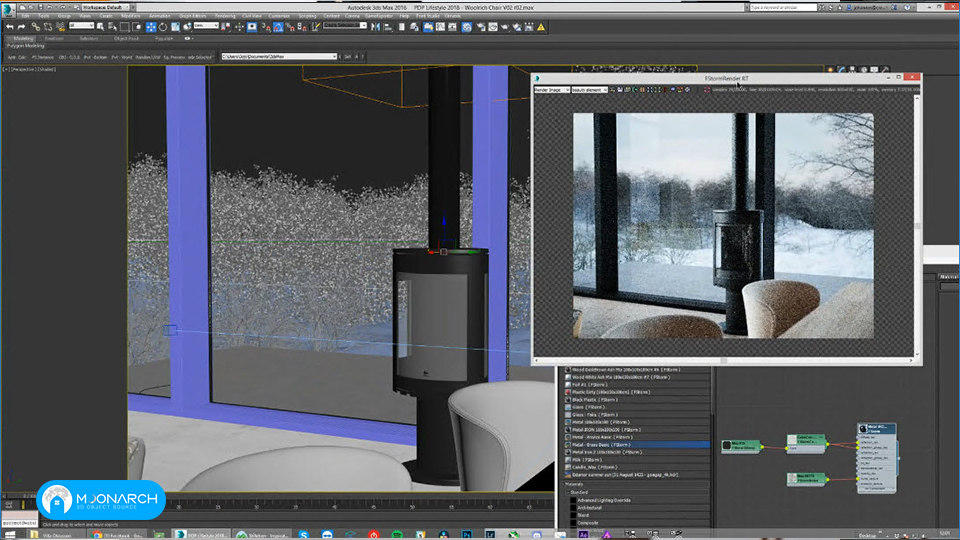The height and width of the screenshot is (540, 960).
Task: Open the Edit menu
Action: tap(26, 16)
